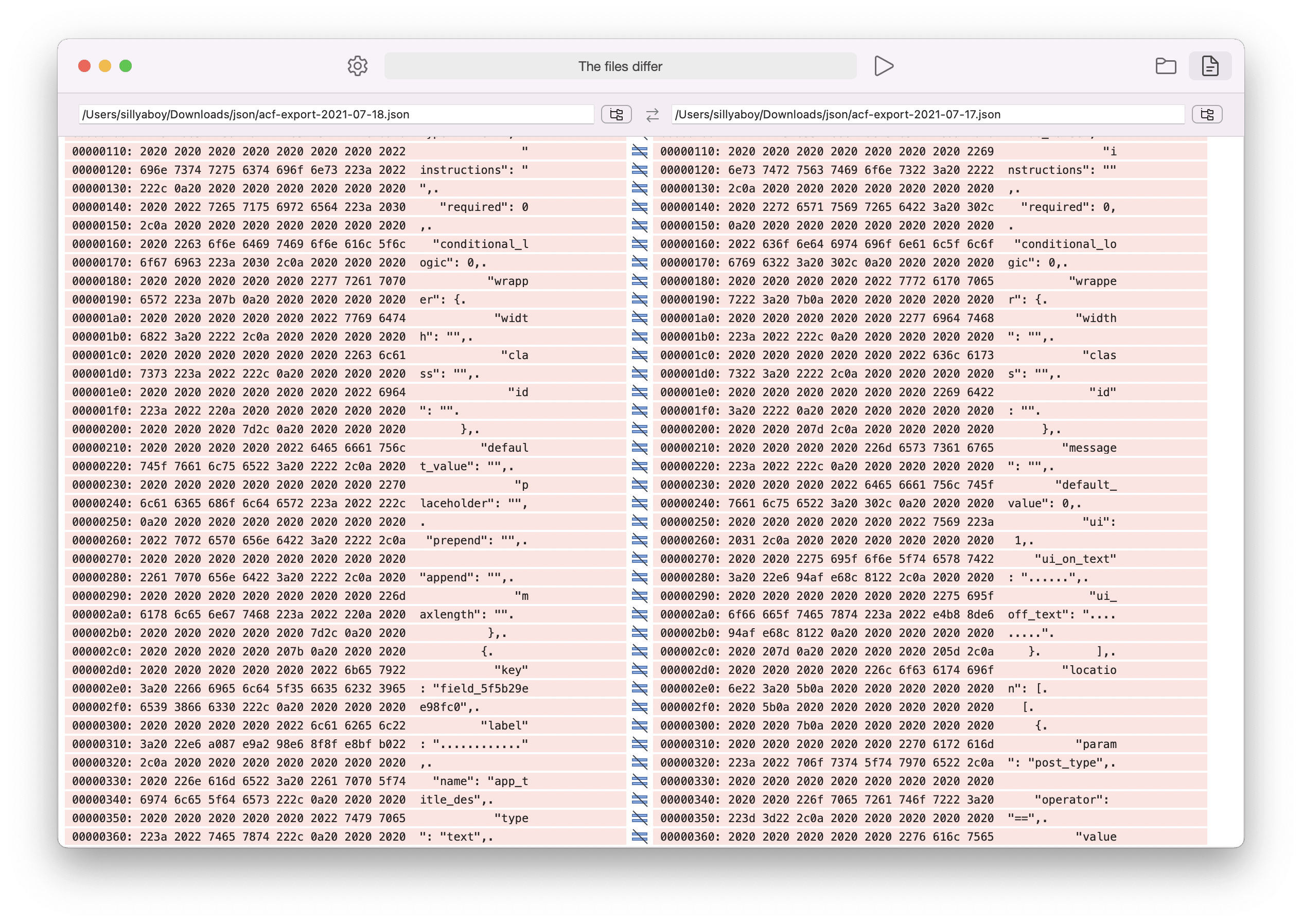Select left text '"conditional_l'
Image resolution: width=1302 pixels, height=924 pixels.
[481, 244]
